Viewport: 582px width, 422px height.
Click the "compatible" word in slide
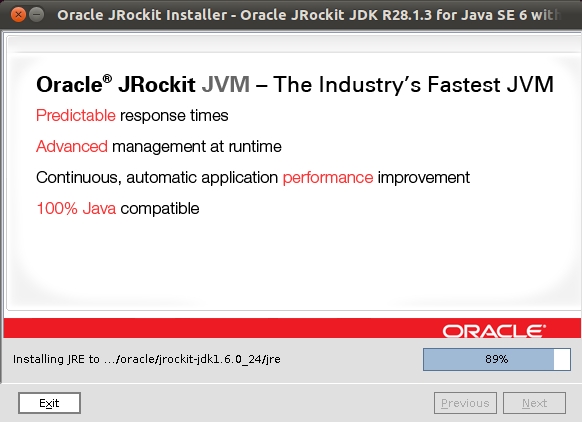tap(160, 209)
